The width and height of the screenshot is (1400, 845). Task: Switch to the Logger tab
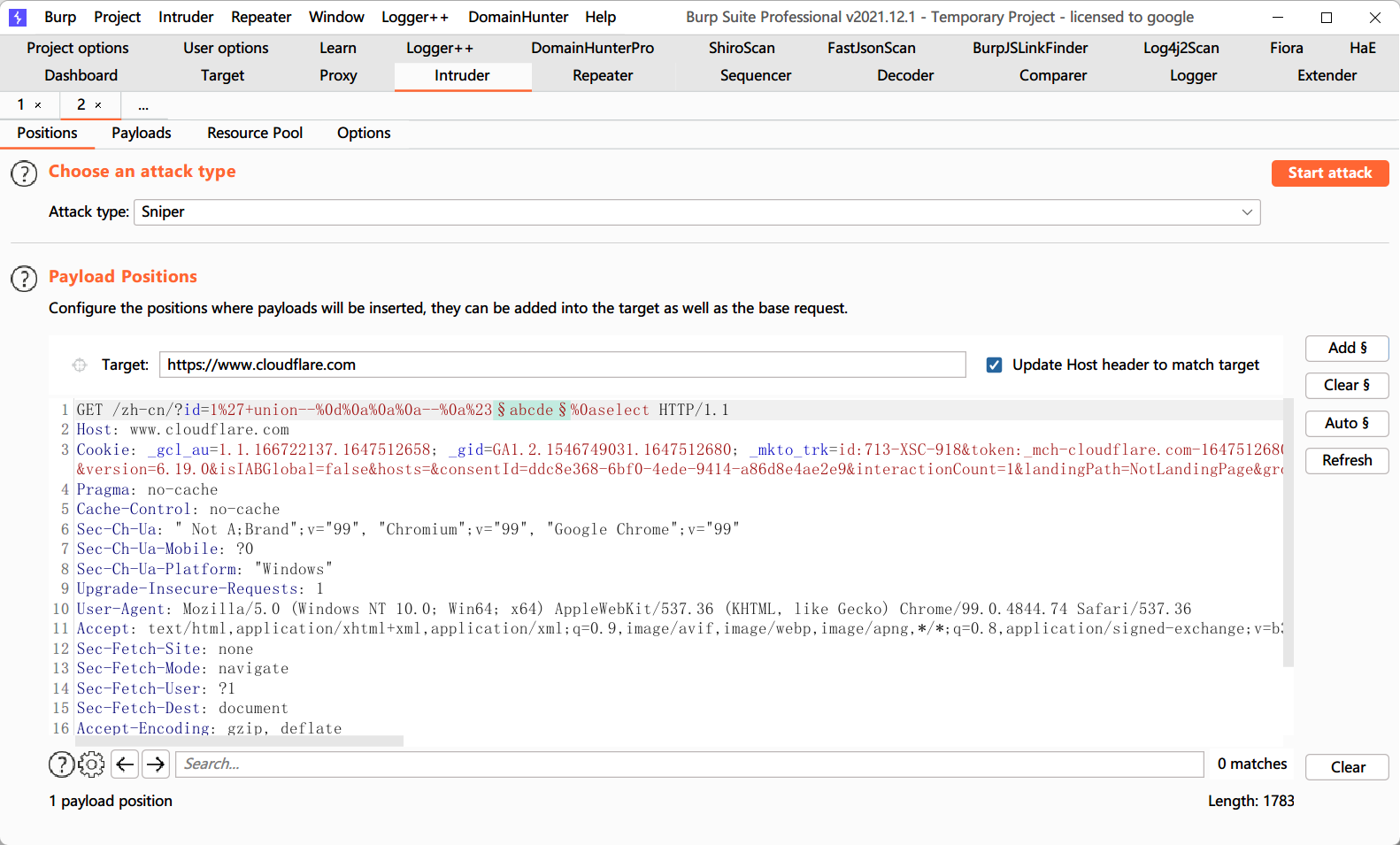click(x=1193, y=75)
